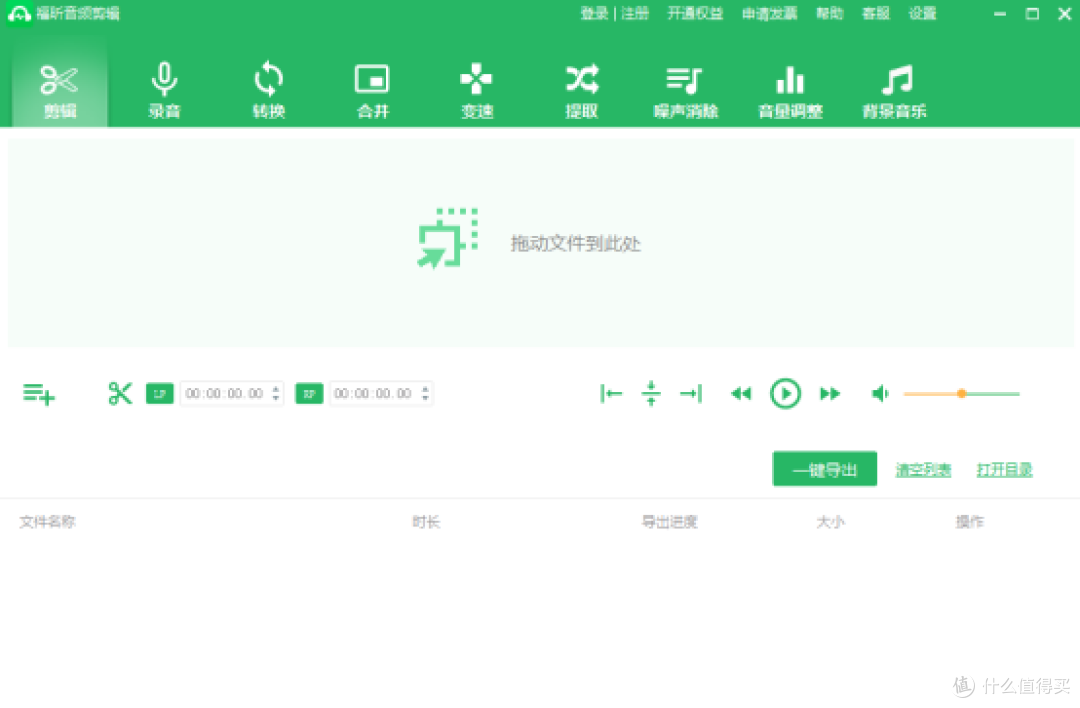Image resolution: width=1080 pixels, height=708 pixels.
Task: Adjust the LP time stepper arrows
Action: 276,393
